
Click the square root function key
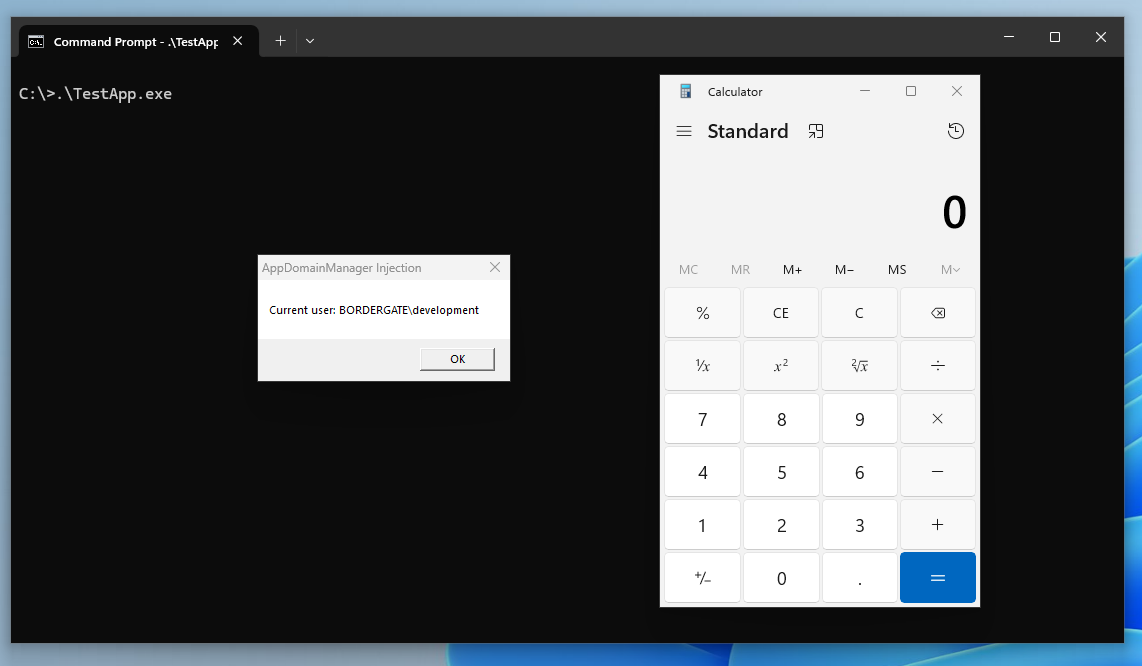point(859,366)
